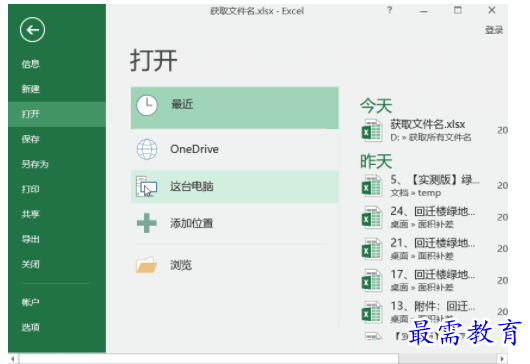Click the path 文档 » temp
This screenshot has height=364, width=530.
pyautogui.click(x=416, y=193)
